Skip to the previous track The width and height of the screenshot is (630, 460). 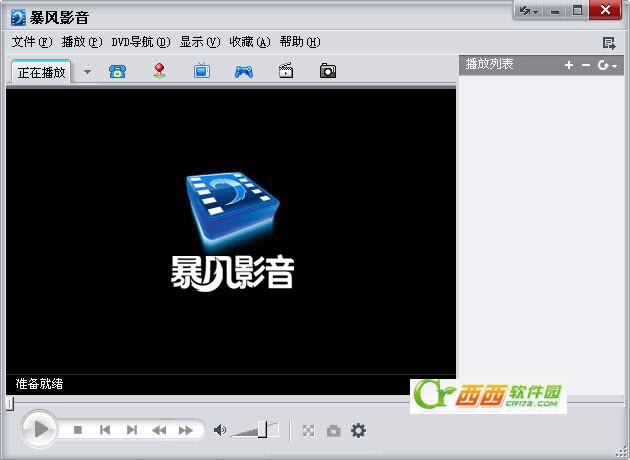click(x=105, y=430)
